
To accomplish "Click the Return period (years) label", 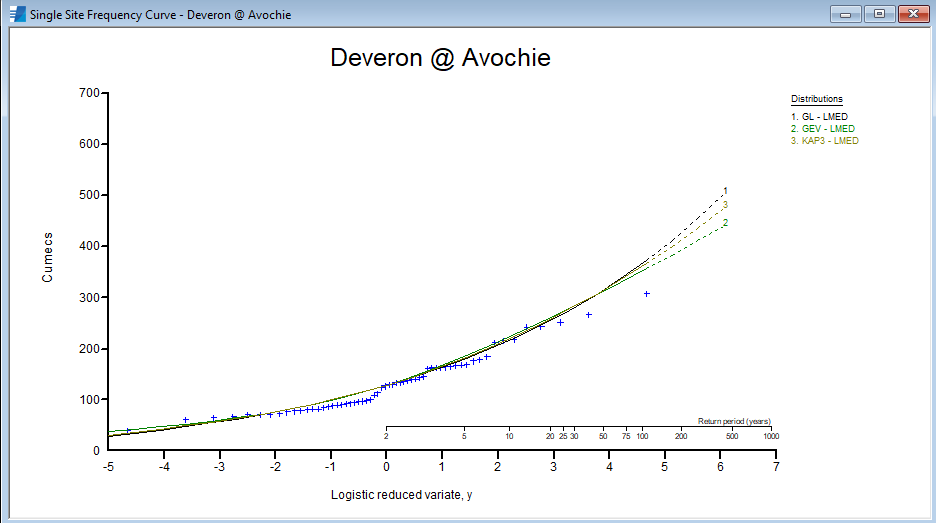I will (734, 421).
